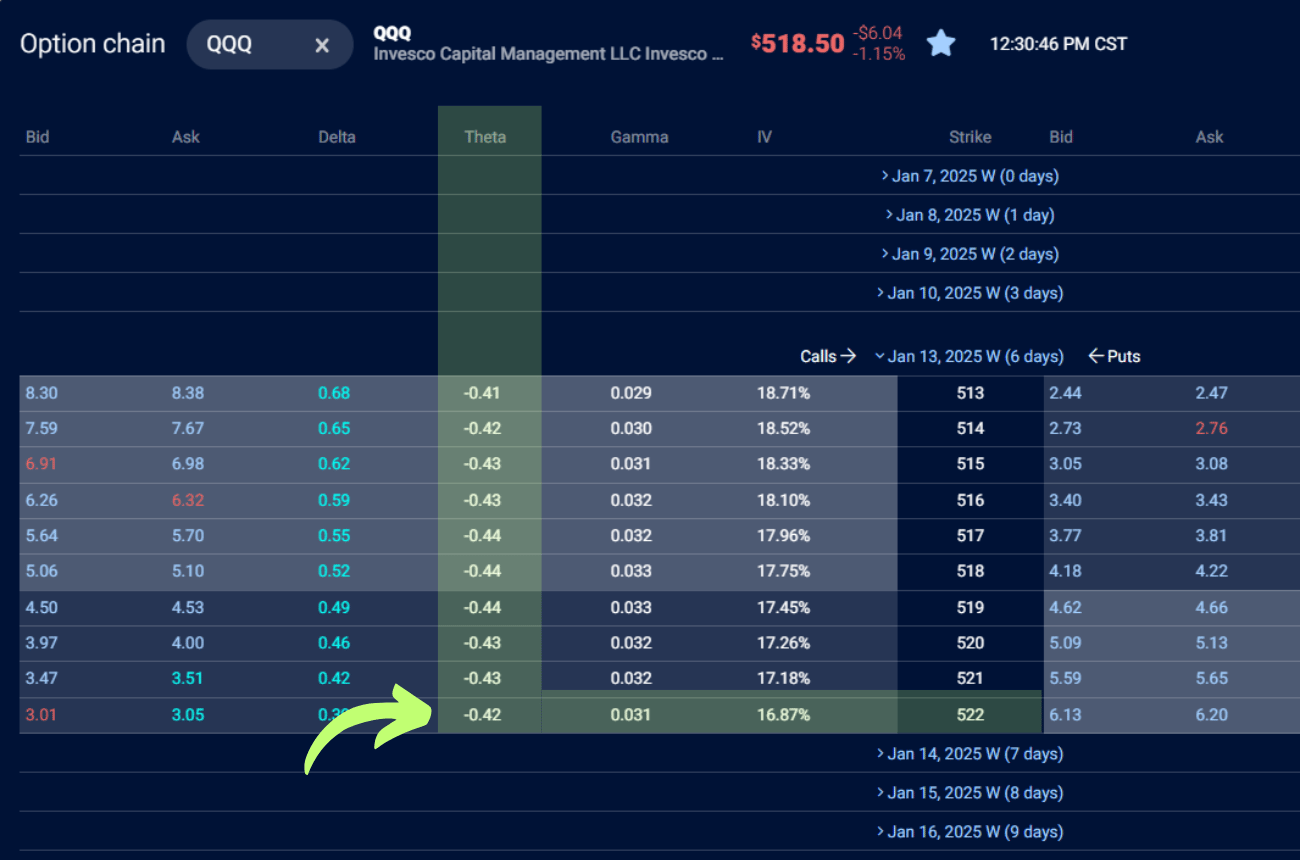The height and width of the screenshot is (860, 1300).
Task: Click call bid 4.50
Action: tap(41, 607)
